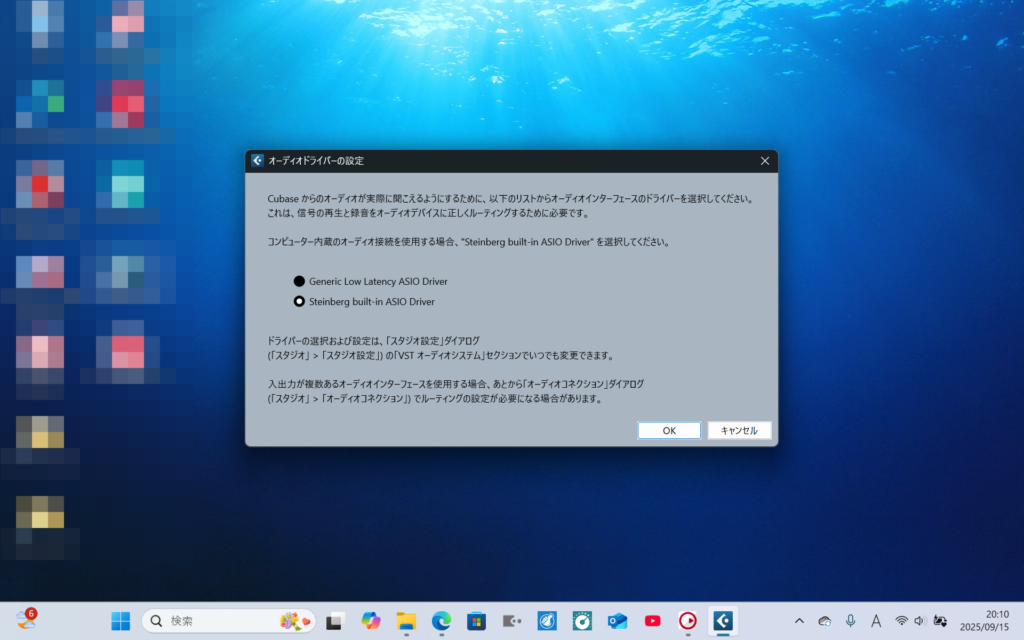1024x640 pixels.
Task: Open Microsoft Store from the taskbar
Action: click(x=476, y=621)
